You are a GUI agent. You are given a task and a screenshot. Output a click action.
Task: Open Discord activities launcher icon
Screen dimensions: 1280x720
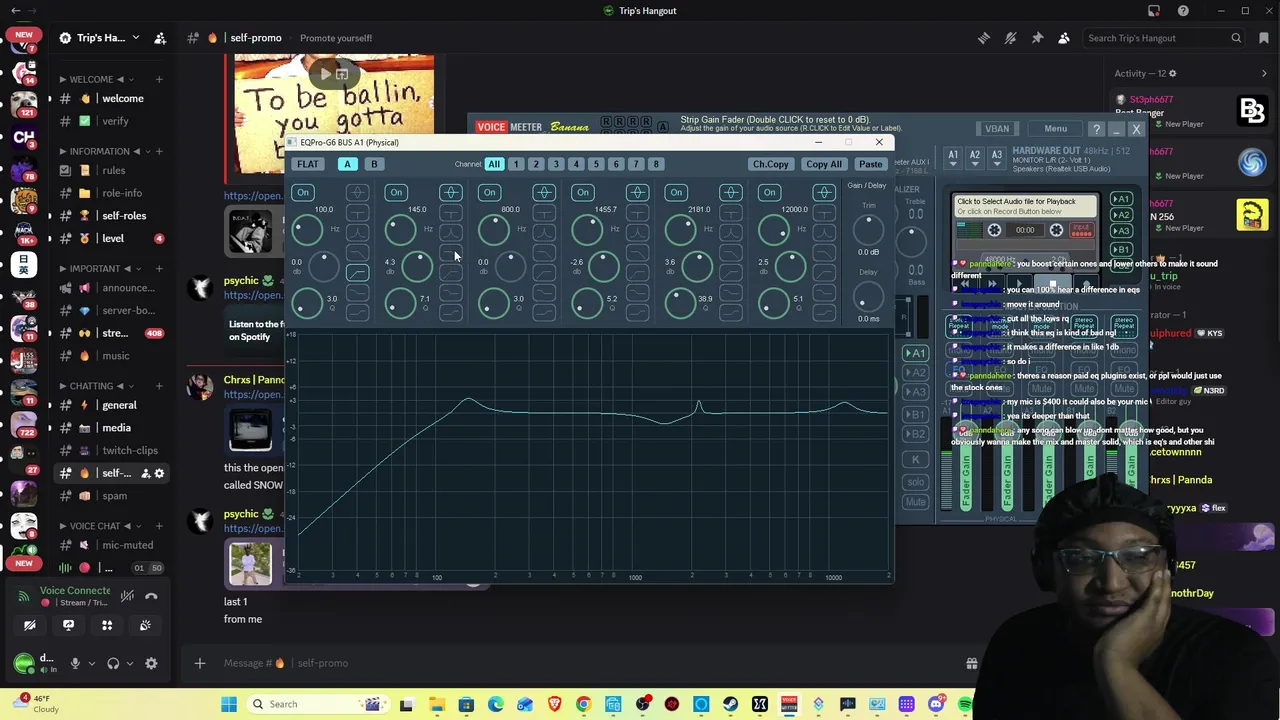point(107,625)
